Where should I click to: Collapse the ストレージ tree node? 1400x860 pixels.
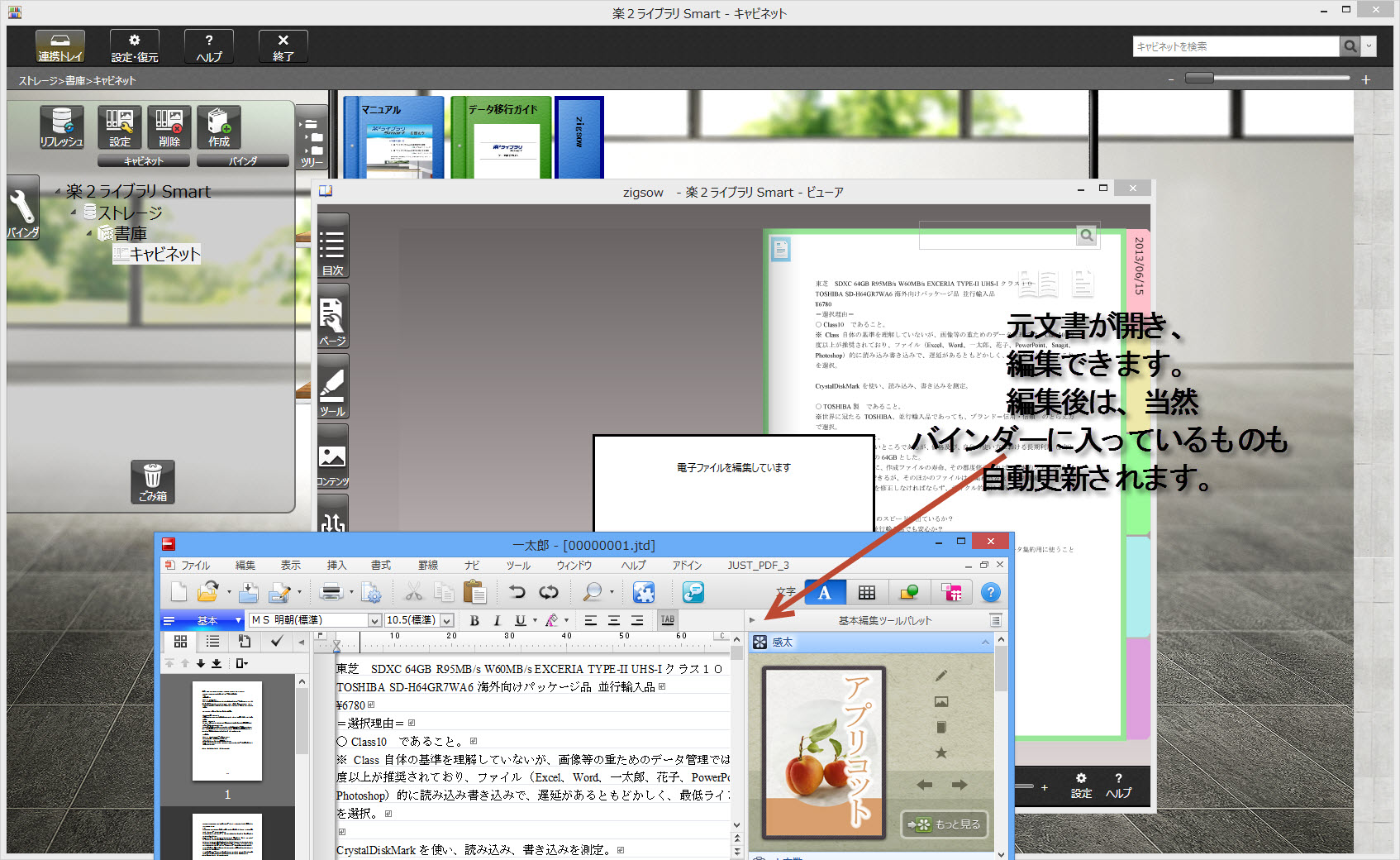[x=74, y=213]
